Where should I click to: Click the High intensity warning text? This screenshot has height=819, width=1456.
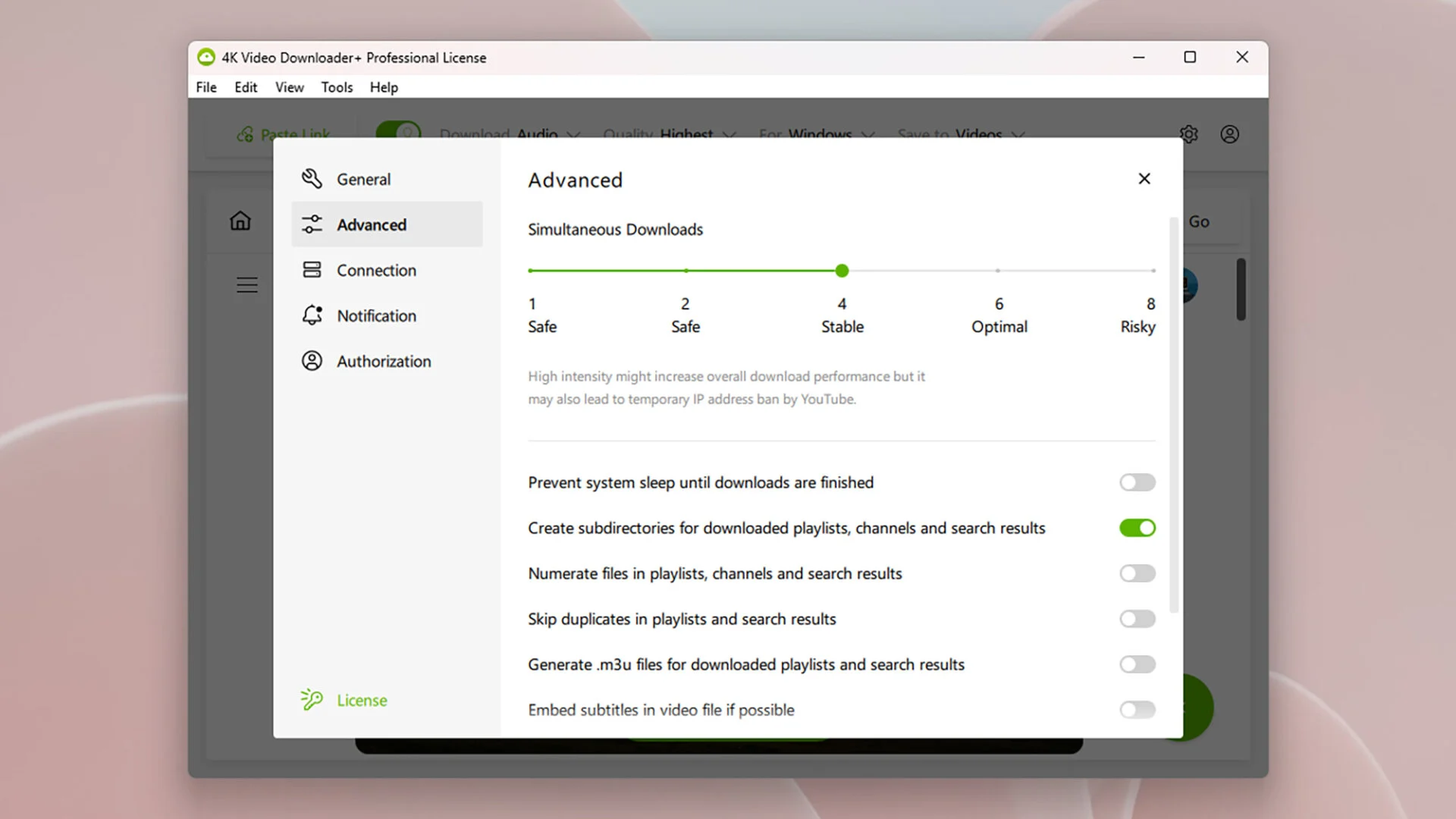[726, 388]
